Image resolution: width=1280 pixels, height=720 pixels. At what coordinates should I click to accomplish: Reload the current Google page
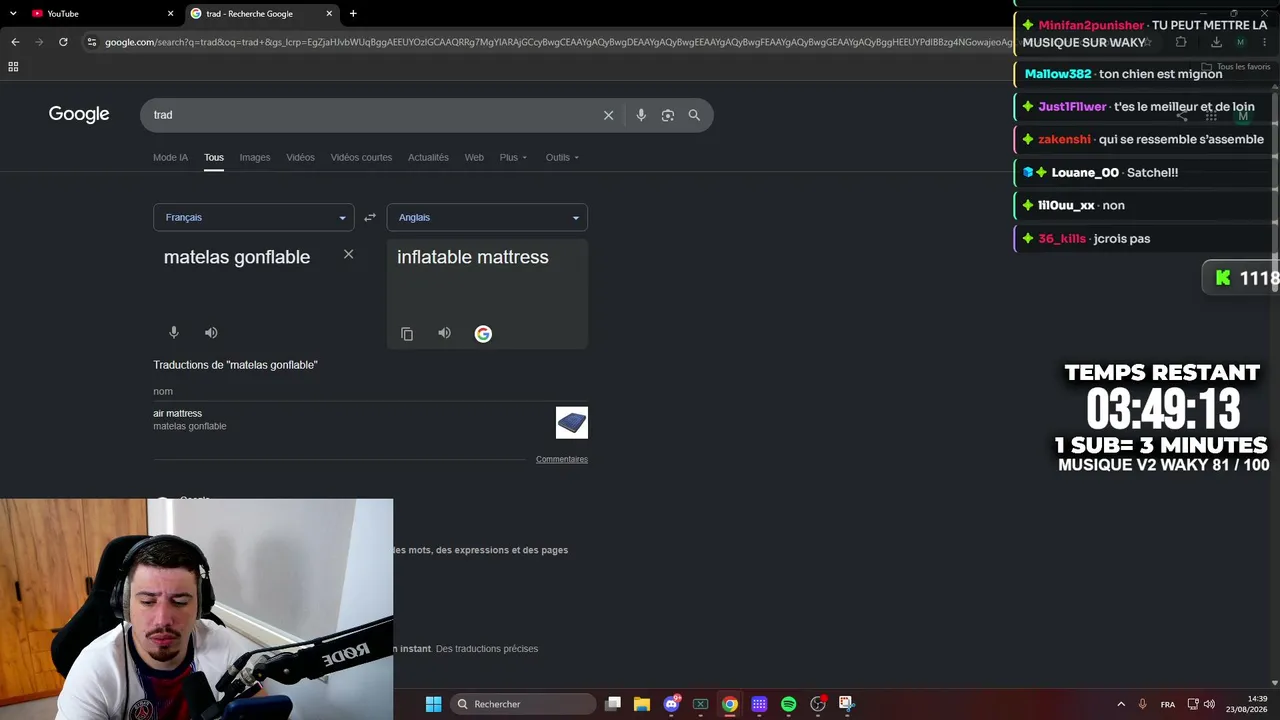pos(63,42)
